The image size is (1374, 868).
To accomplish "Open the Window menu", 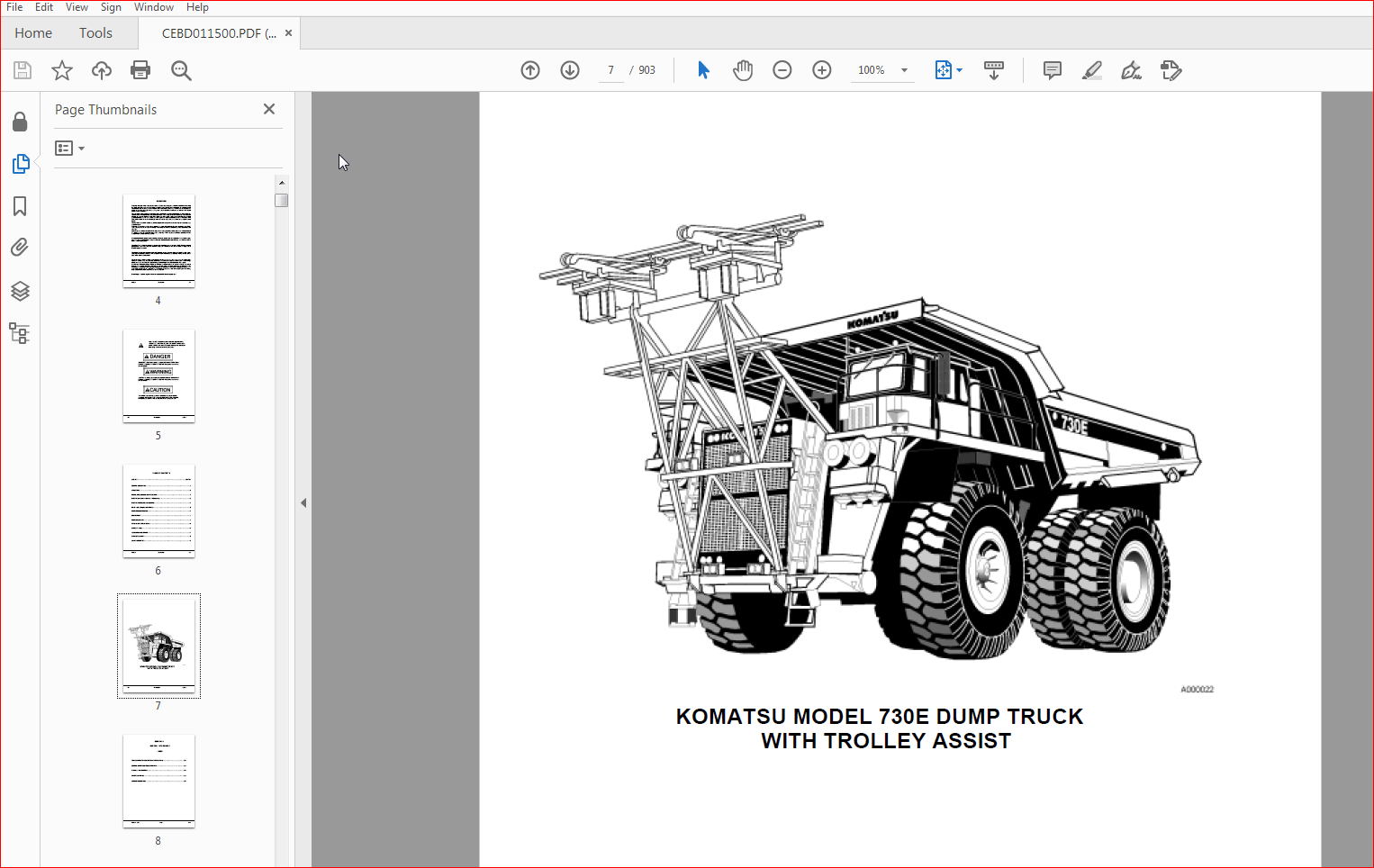I will (154, 7).
